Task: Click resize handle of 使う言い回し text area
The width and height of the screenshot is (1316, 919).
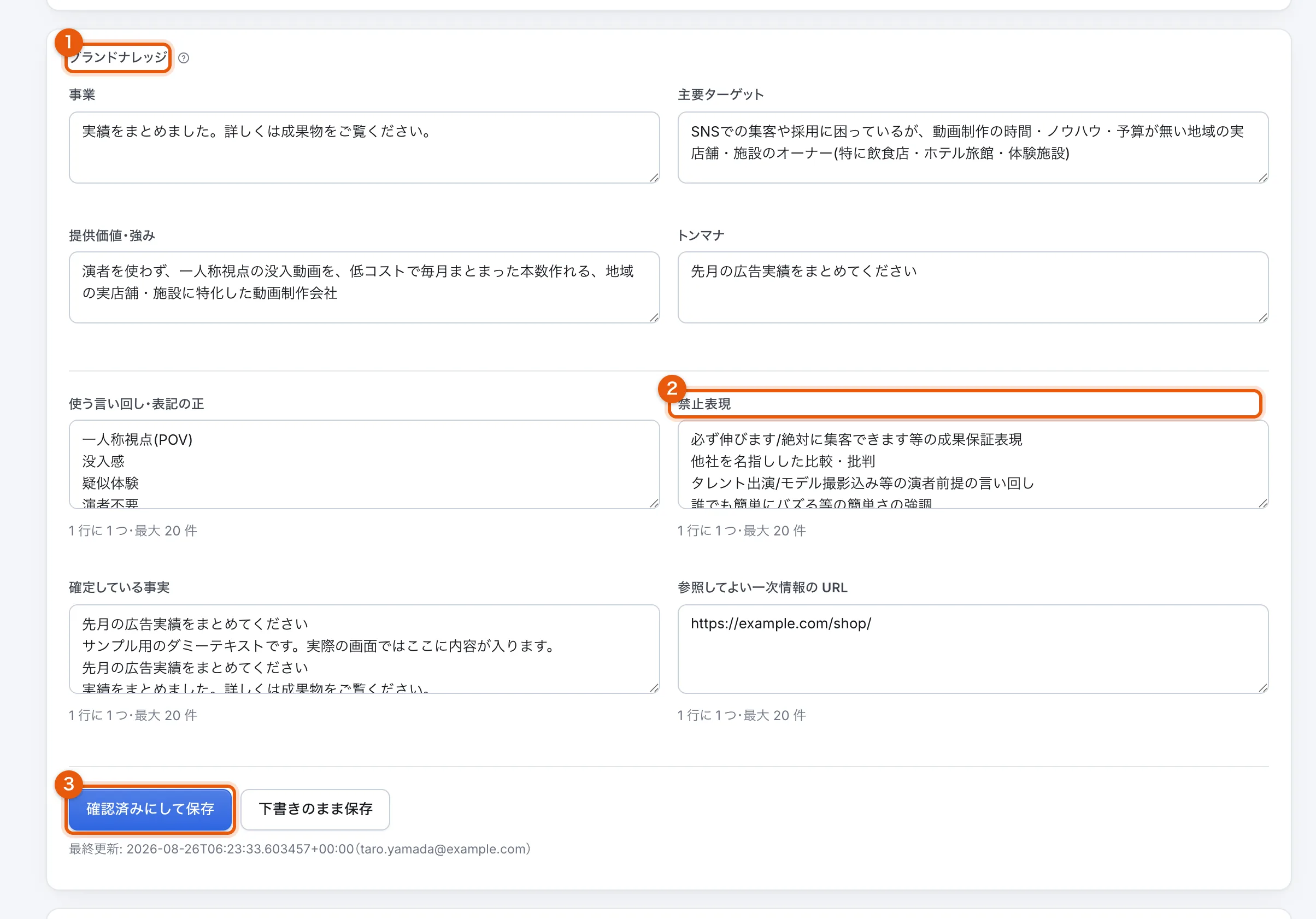Action: click(x=654, y=503)
